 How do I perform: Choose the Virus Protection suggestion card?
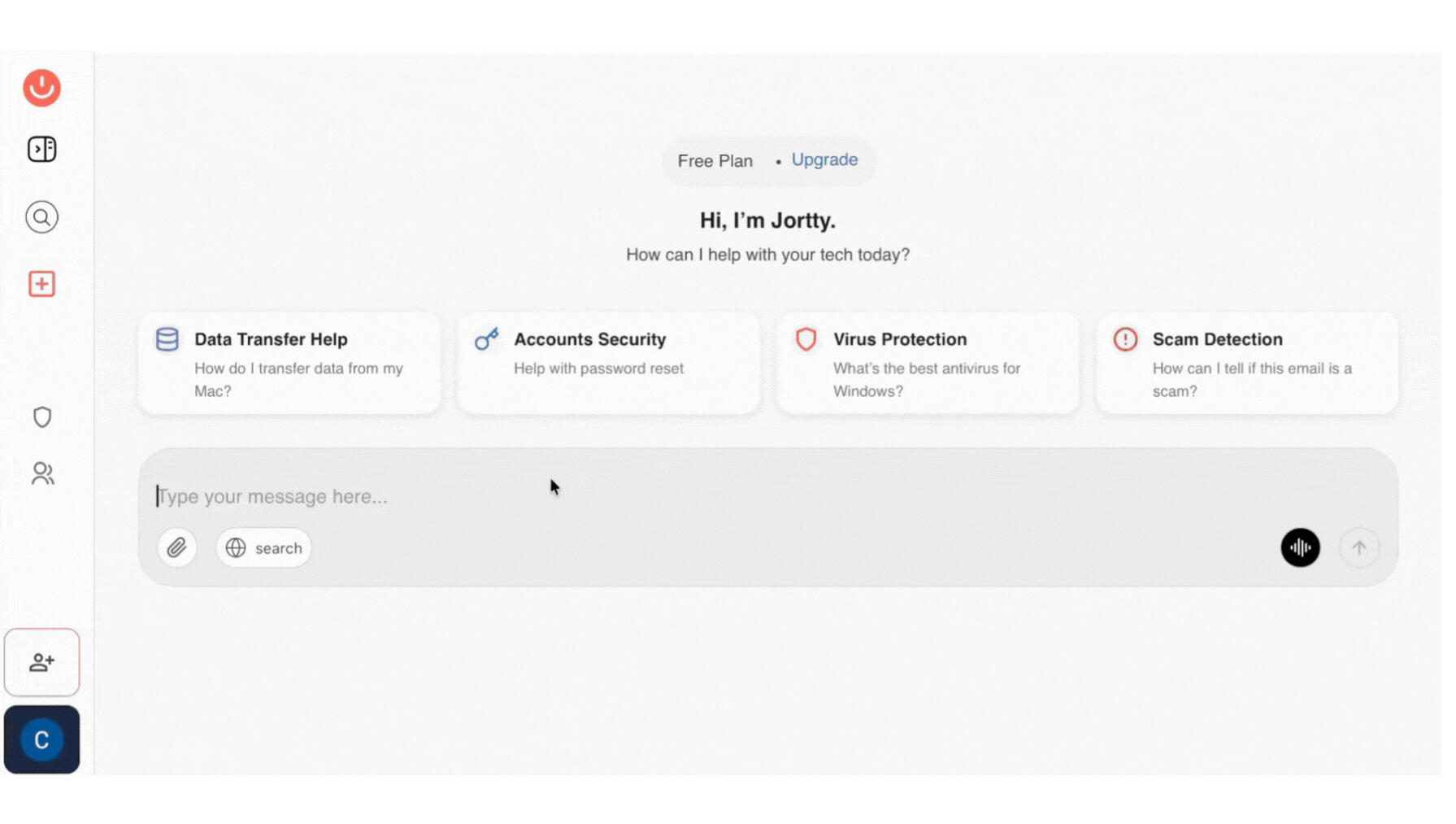(x=927, y=364)
